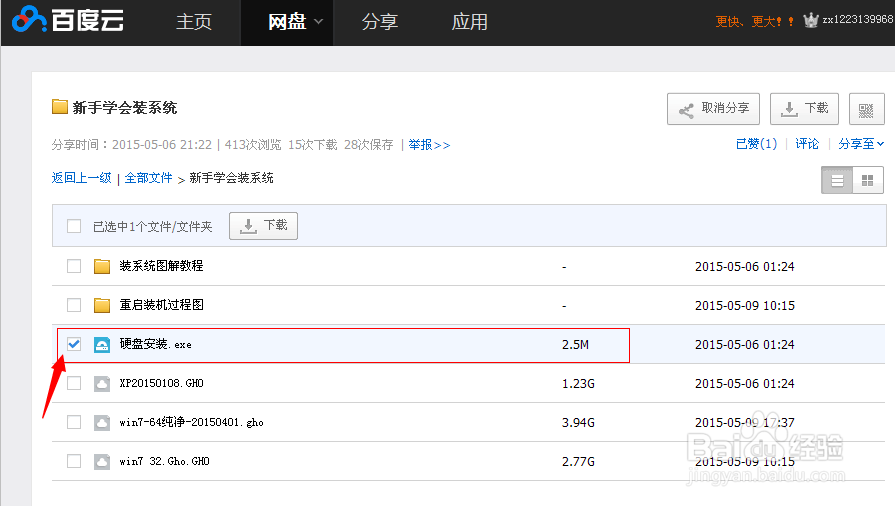Check the 重启装机过程图 folder checkbox
The height and width of the screenshot is (506, 895).
coord(74,305)
